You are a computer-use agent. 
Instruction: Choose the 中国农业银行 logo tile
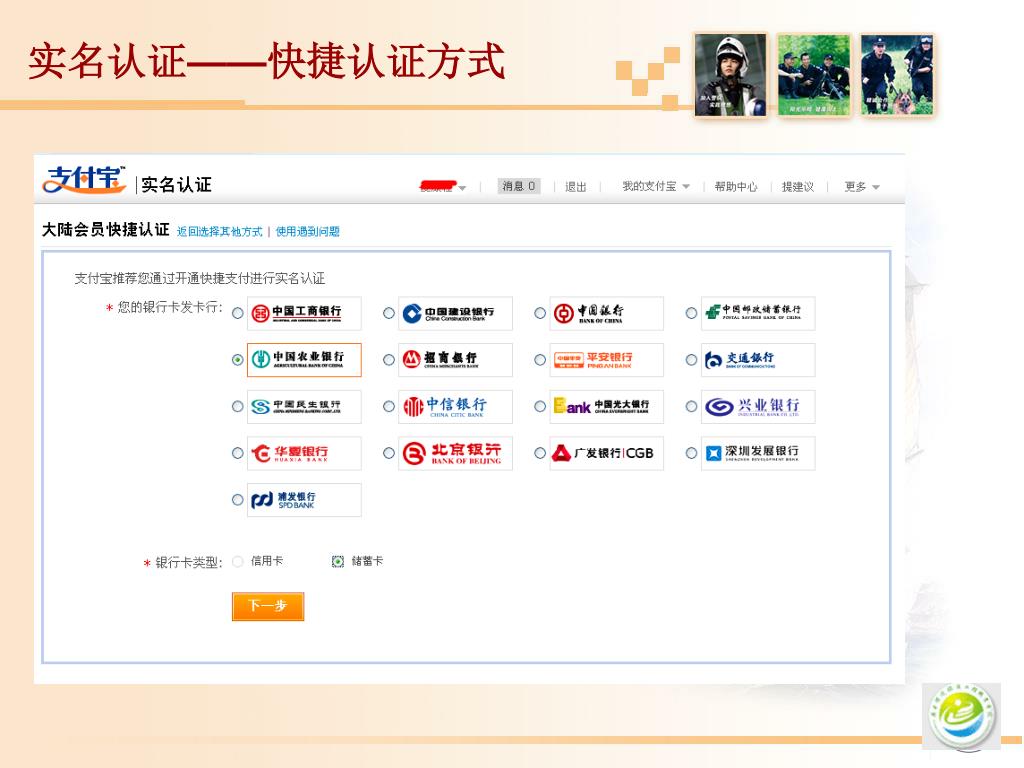tap(304, 360)
